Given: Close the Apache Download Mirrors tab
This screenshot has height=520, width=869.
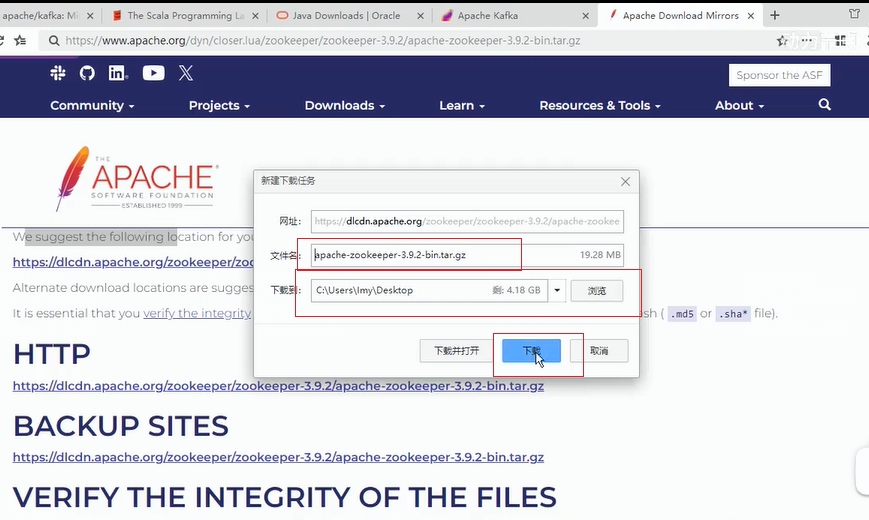Looking at the screenshot, I should tap(750, 16).
